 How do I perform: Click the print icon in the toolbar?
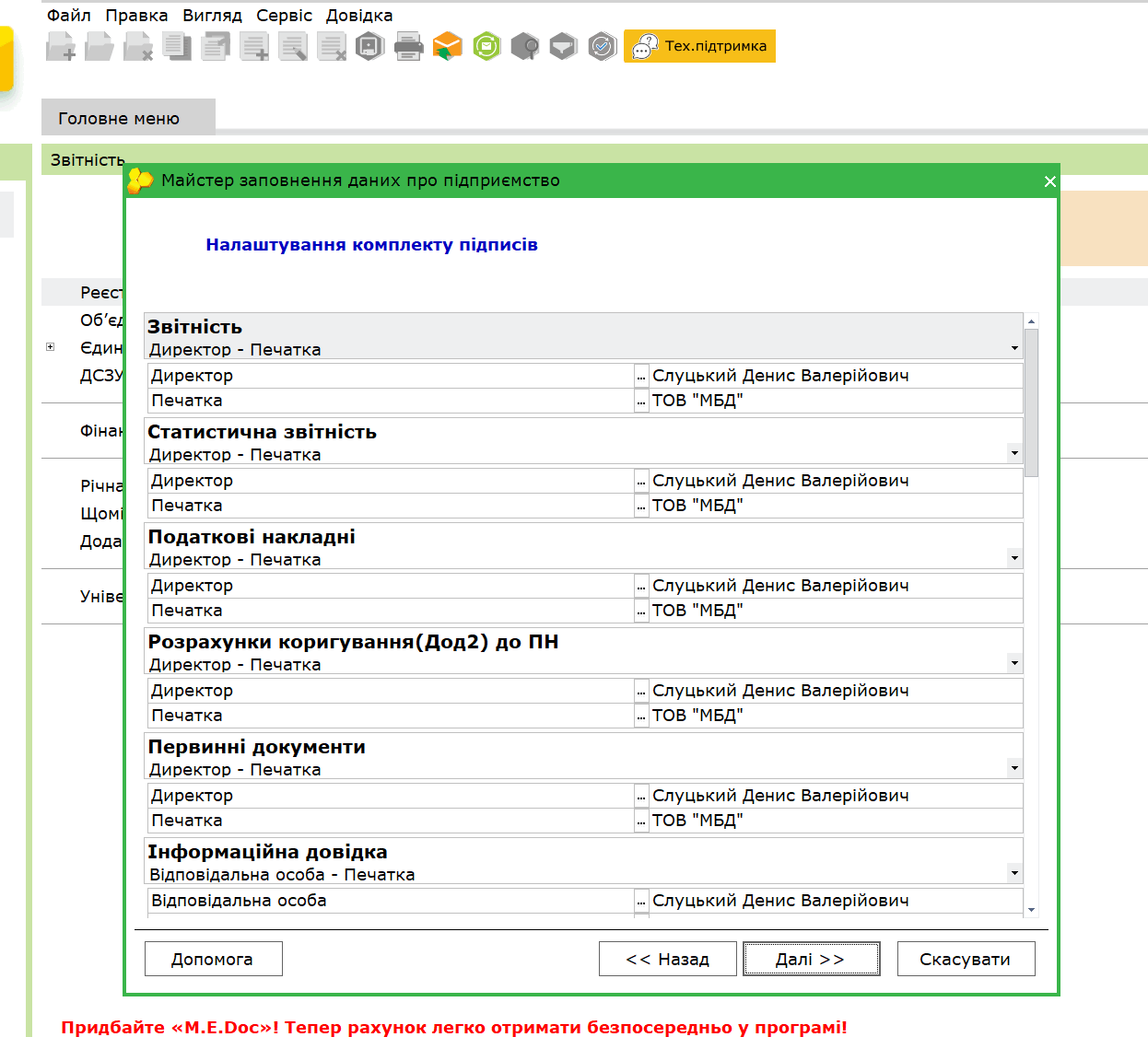[x=408, y=46]
